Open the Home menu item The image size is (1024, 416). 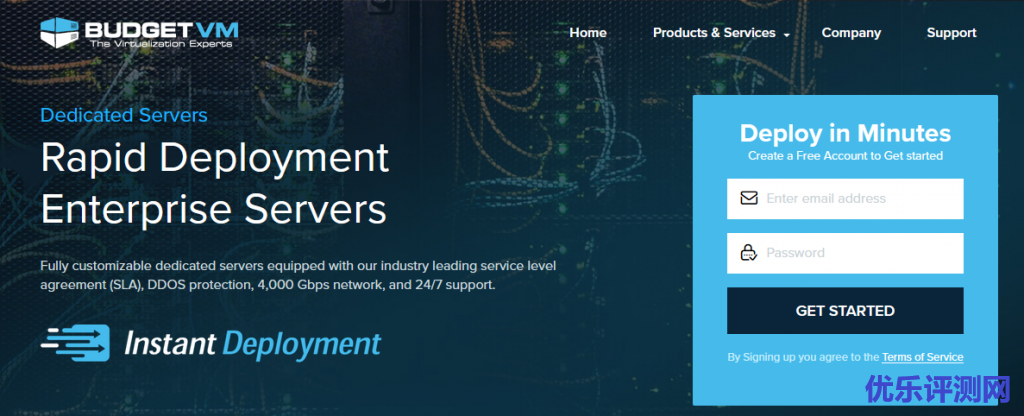pyautogui.click(x=588, y=33)
